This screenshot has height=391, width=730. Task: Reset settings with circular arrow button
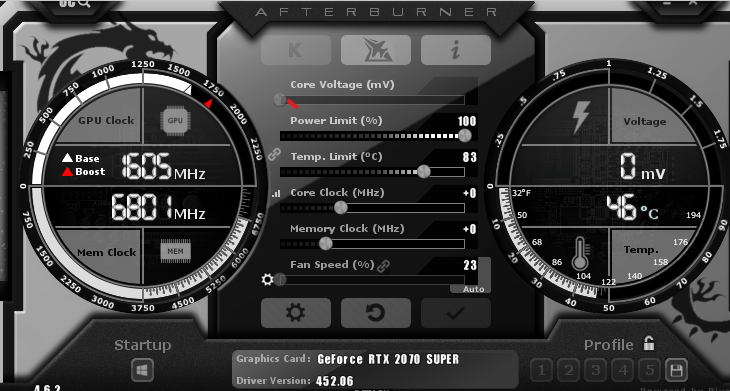(376, 313)
